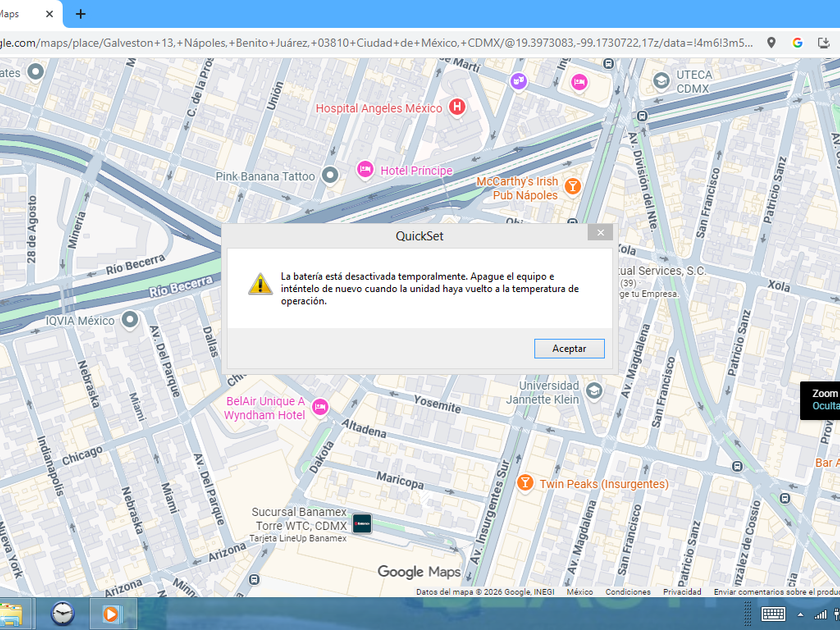Close the Maps browser tab
The image size is (840, 630).
49,14
